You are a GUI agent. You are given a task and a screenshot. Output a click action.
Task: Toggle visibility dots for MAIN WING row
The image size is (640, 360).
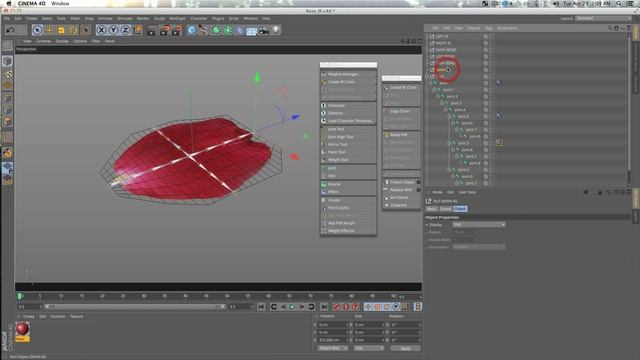(x=490, y=50)
